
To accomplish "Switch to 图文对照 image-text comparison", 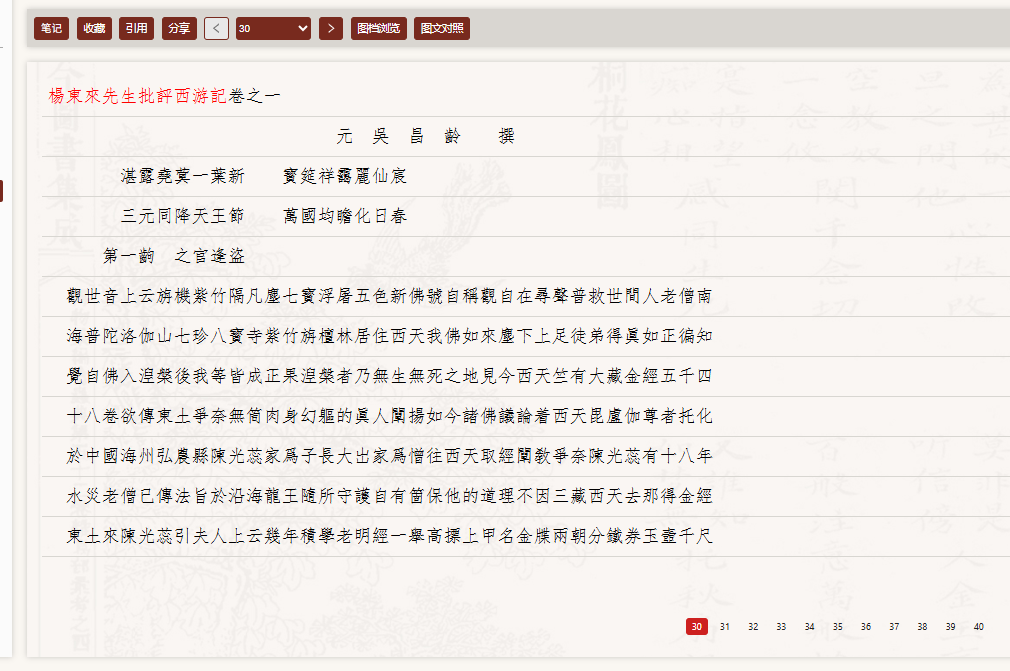I will (442, 28).
